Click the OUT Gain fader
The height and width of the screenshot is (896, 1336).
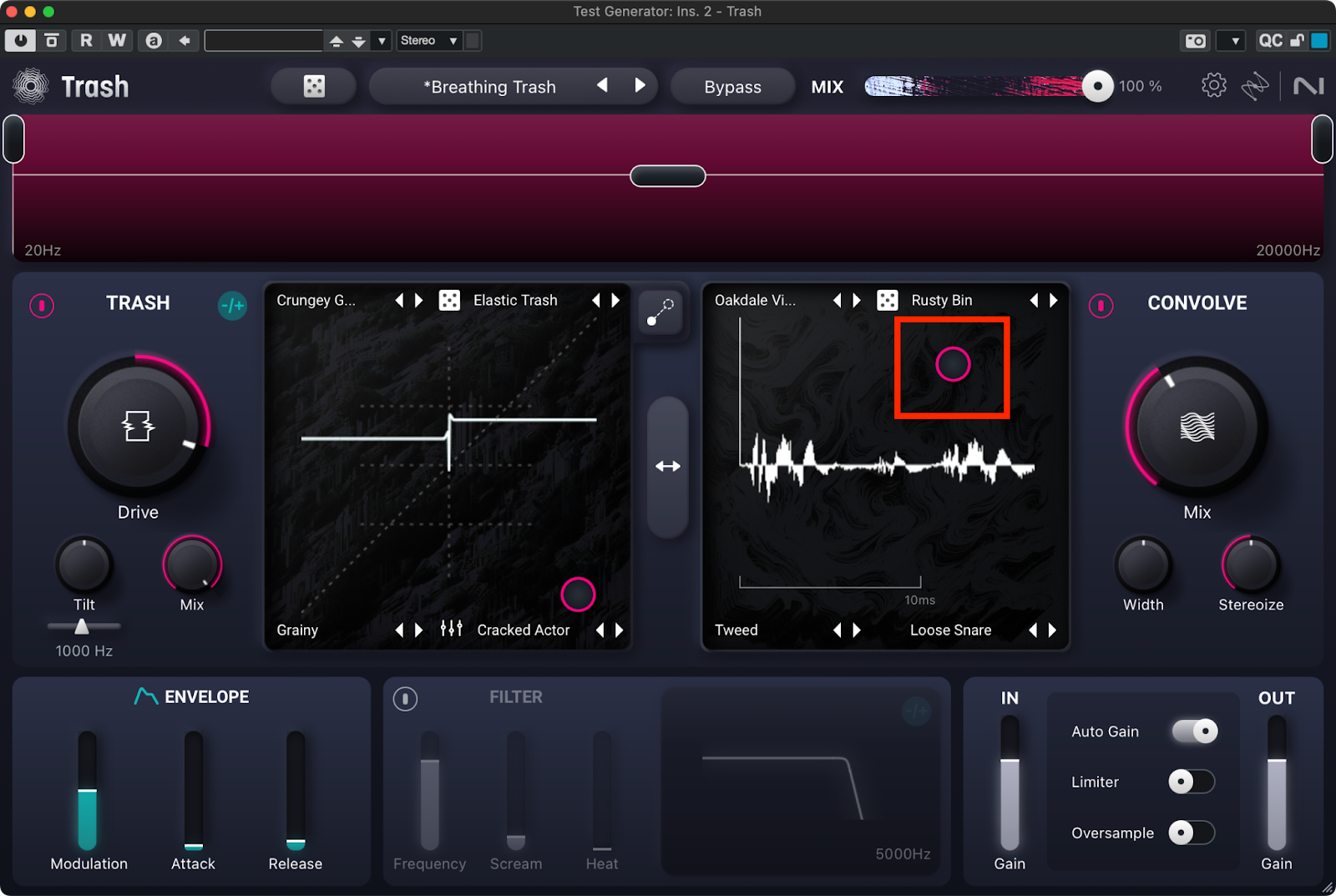(1277, 782)
